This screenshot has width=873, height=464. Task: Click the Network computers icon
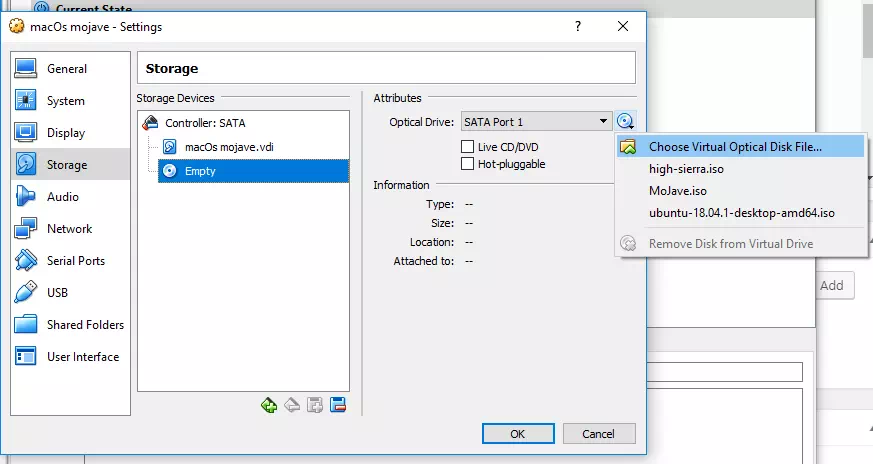click(x=26, y=228)
